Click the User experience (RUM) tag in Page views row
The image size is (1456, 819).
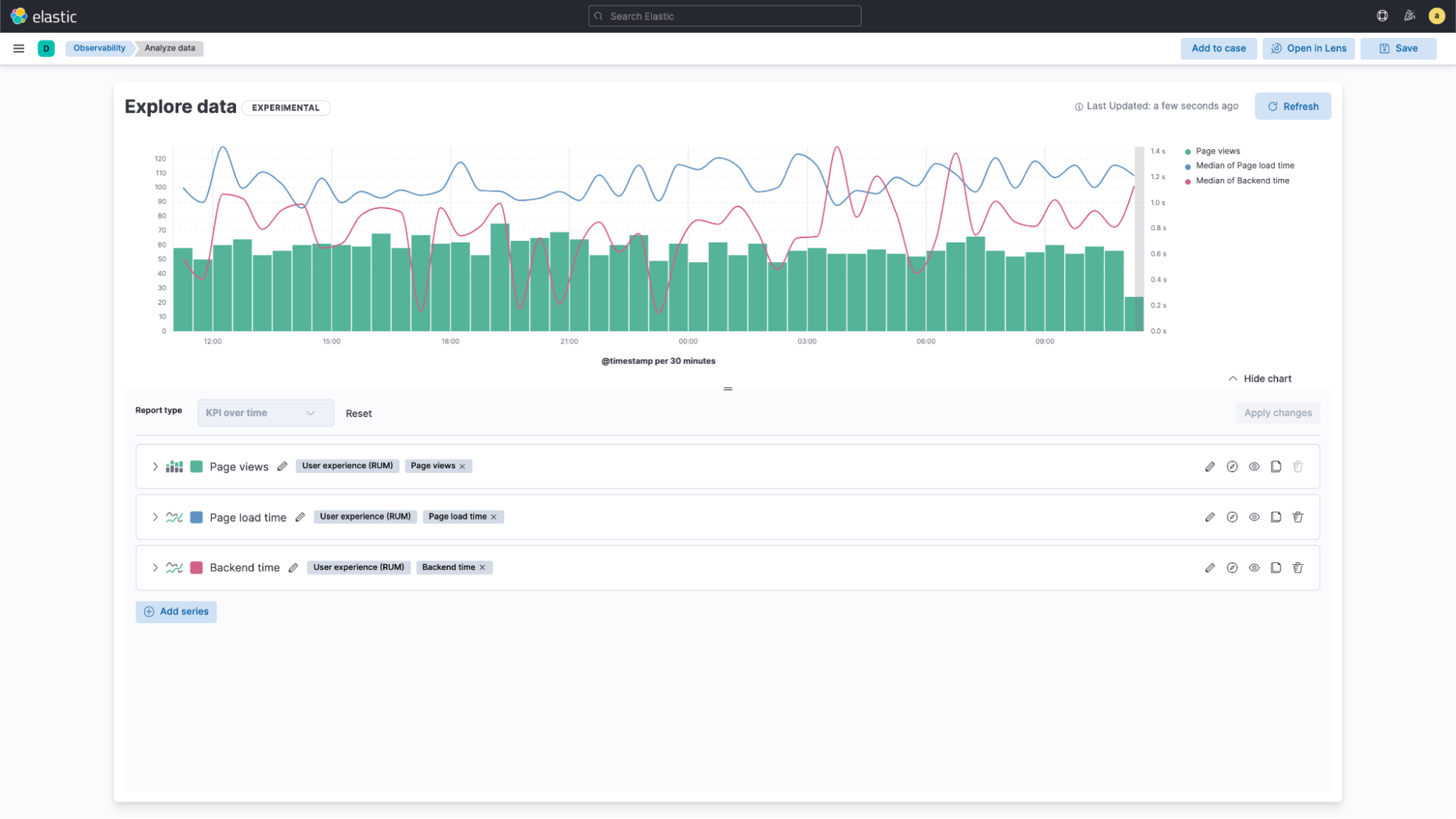click(x=347, y=466)
